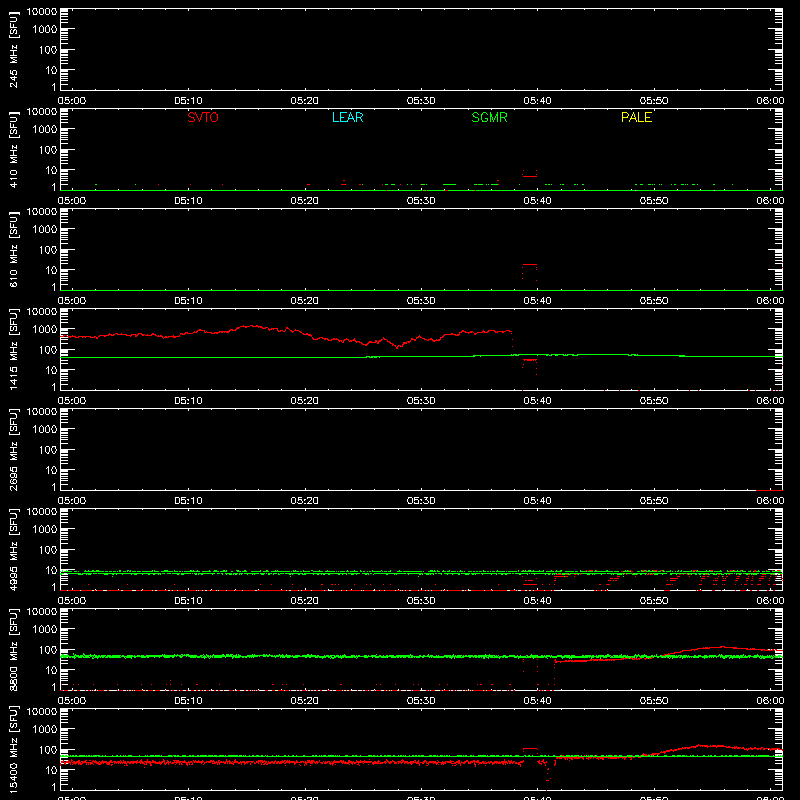Click the 06:00 label under the 245 MHz panel
The height and width of the screenshot is (800, 800).
click(x=770, y=101)
